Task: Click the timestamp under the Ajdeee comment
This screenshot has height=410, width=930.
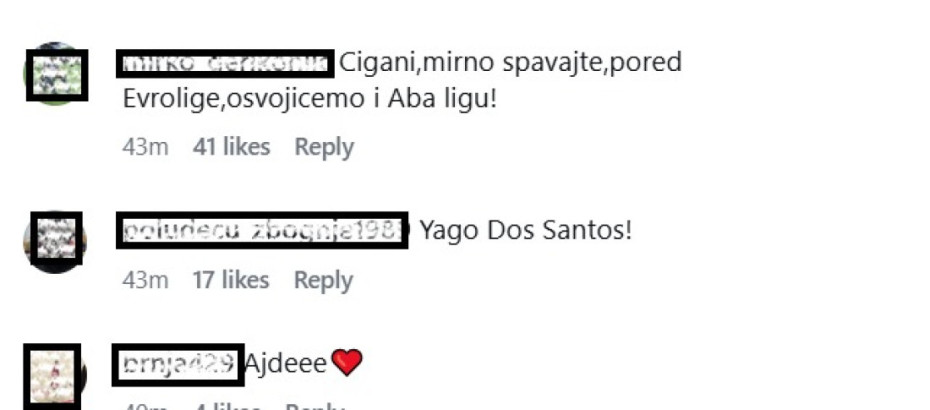Action: coord(145,406)
